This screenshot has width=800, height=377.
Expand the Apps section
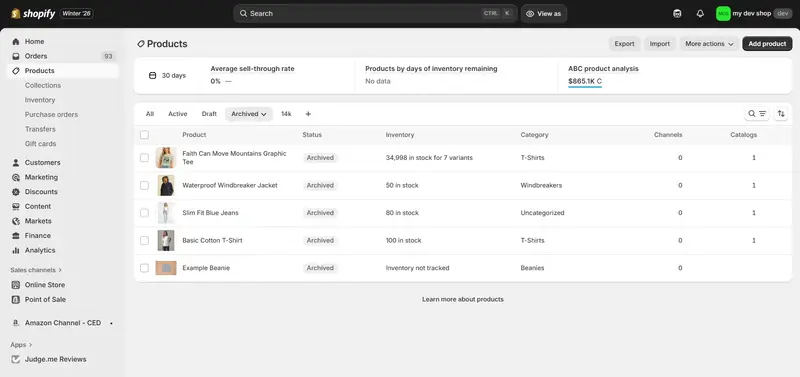coord(21,345)
